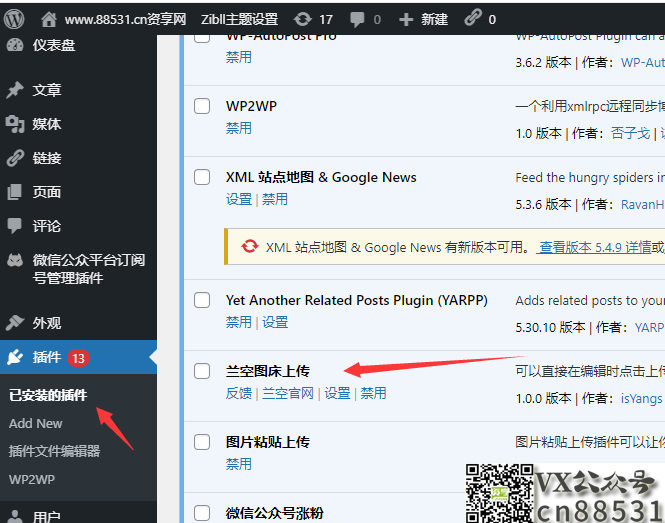Click the 评论 comment icon in sidebar
Image resolution: width=665 pixels, height=523 pixels.
click(x=15, y=226)
